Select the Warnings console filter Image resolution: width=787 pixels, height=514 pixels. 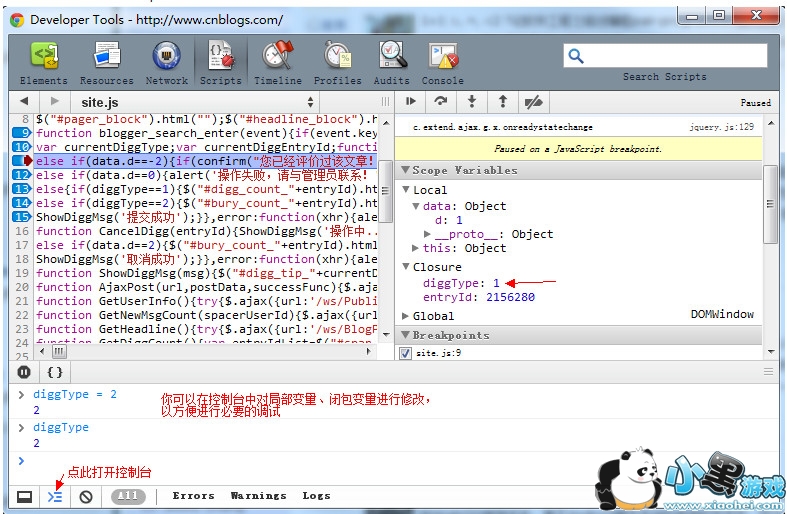[x=258, y=496]
